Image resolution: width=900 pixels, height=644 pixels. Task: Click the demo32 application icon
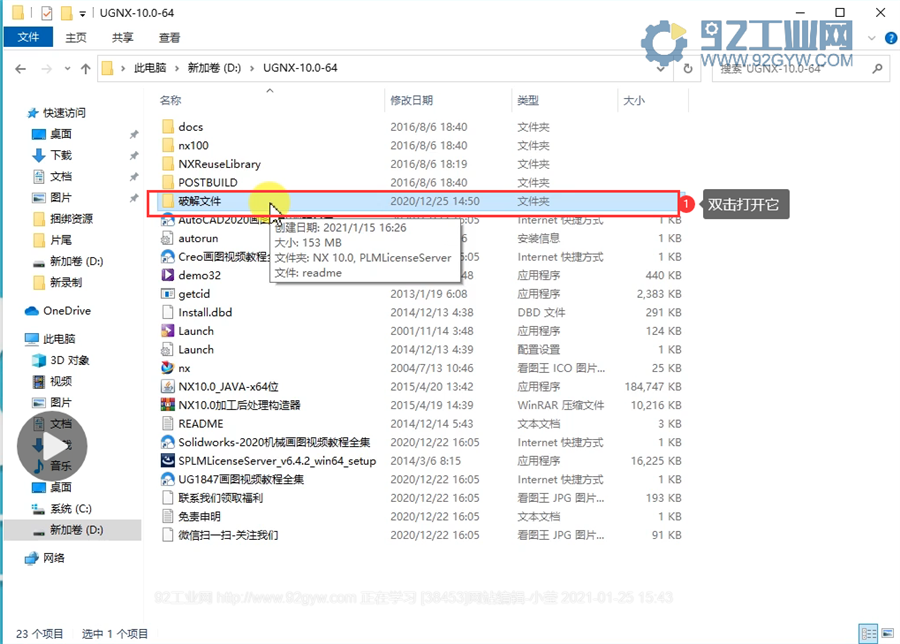point(168,275)
